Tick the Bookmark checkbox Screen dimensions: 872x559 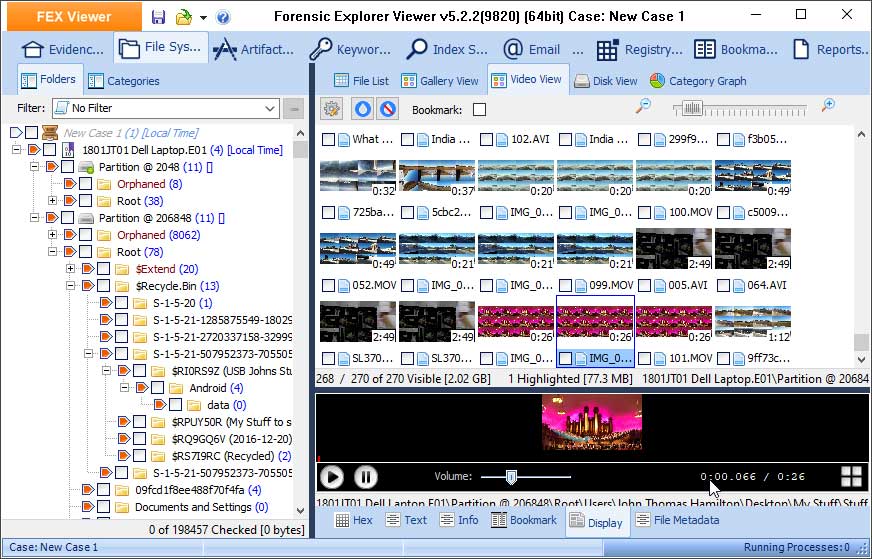click(480, 109)
